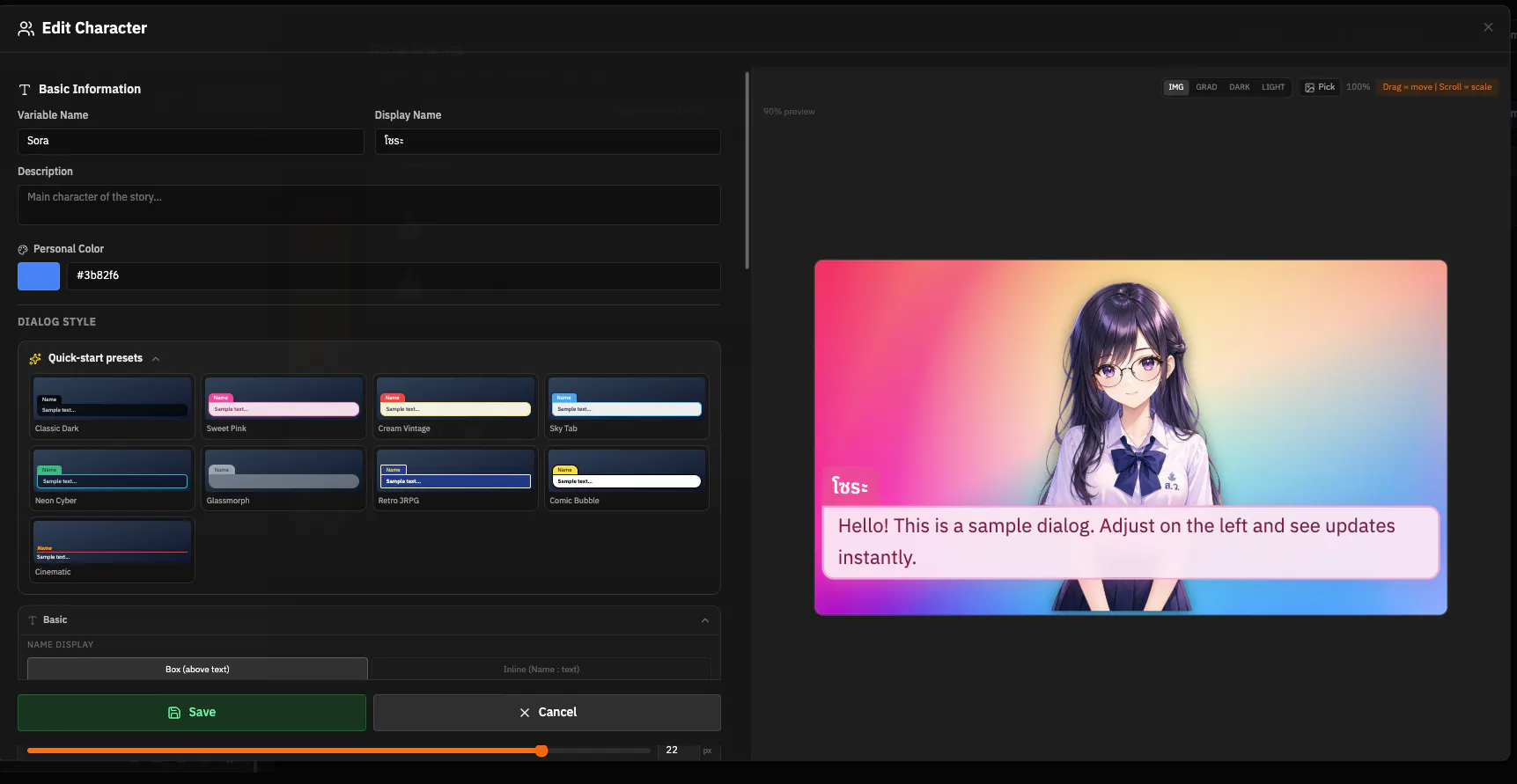Click the 100% zoom label
The width and height of the screenshot is (1517, 784).
click(1358, 87)
